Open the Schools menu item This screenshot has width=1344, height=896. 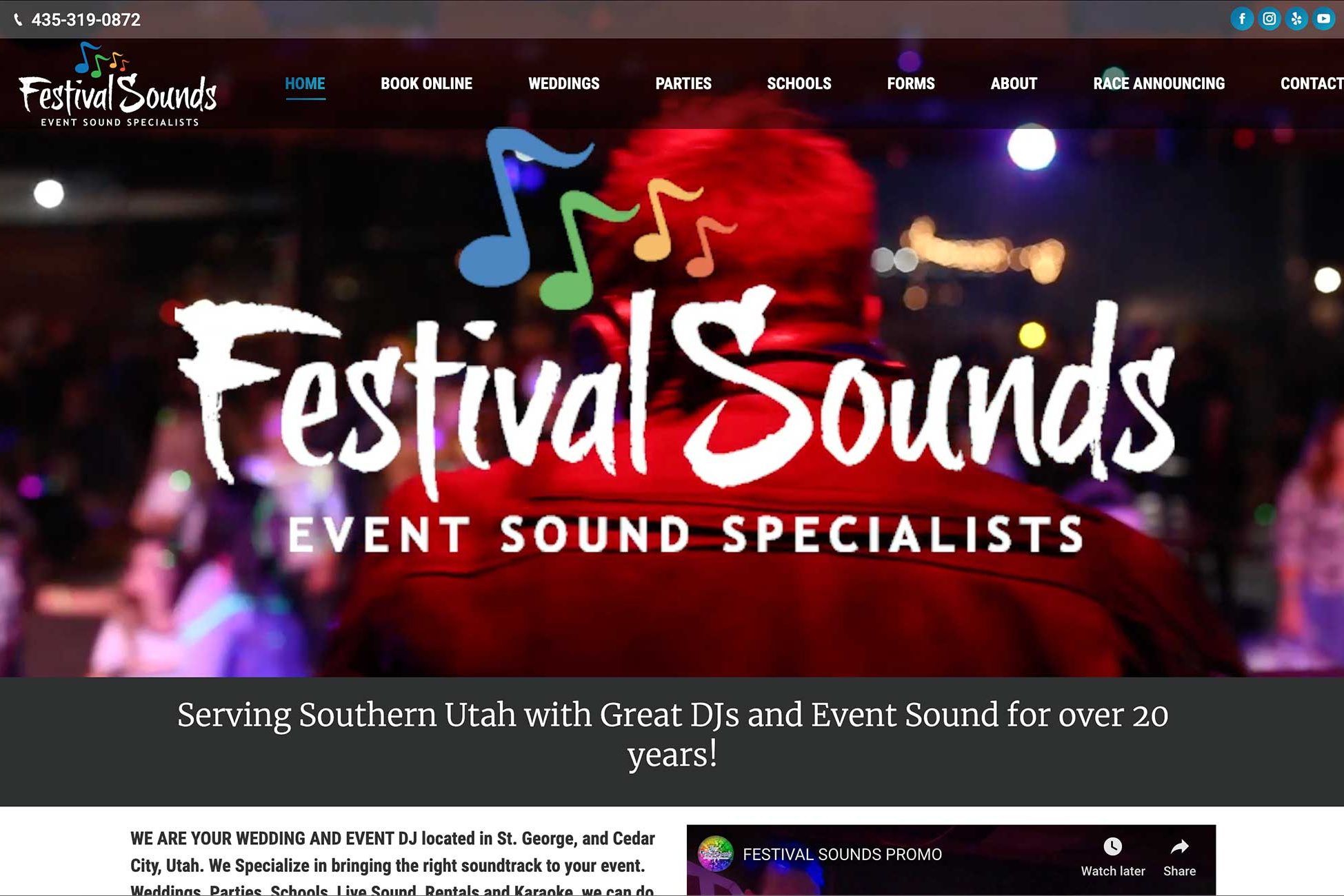tap(799, 83)
